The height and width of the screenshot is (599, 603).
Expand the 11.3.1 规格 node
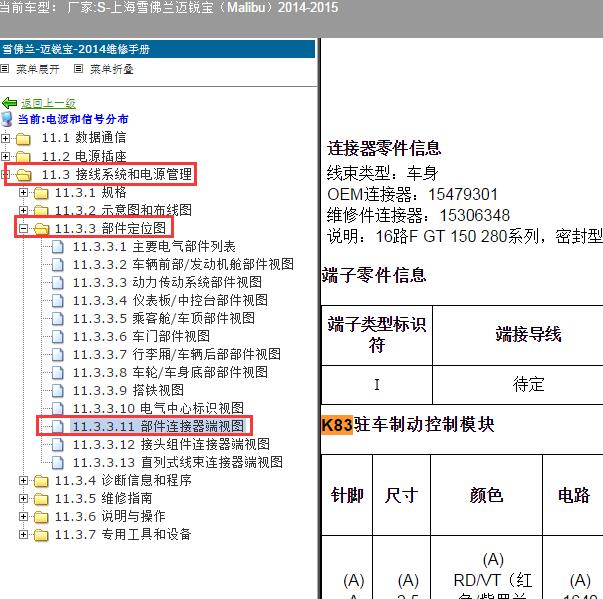pos(23,192)
